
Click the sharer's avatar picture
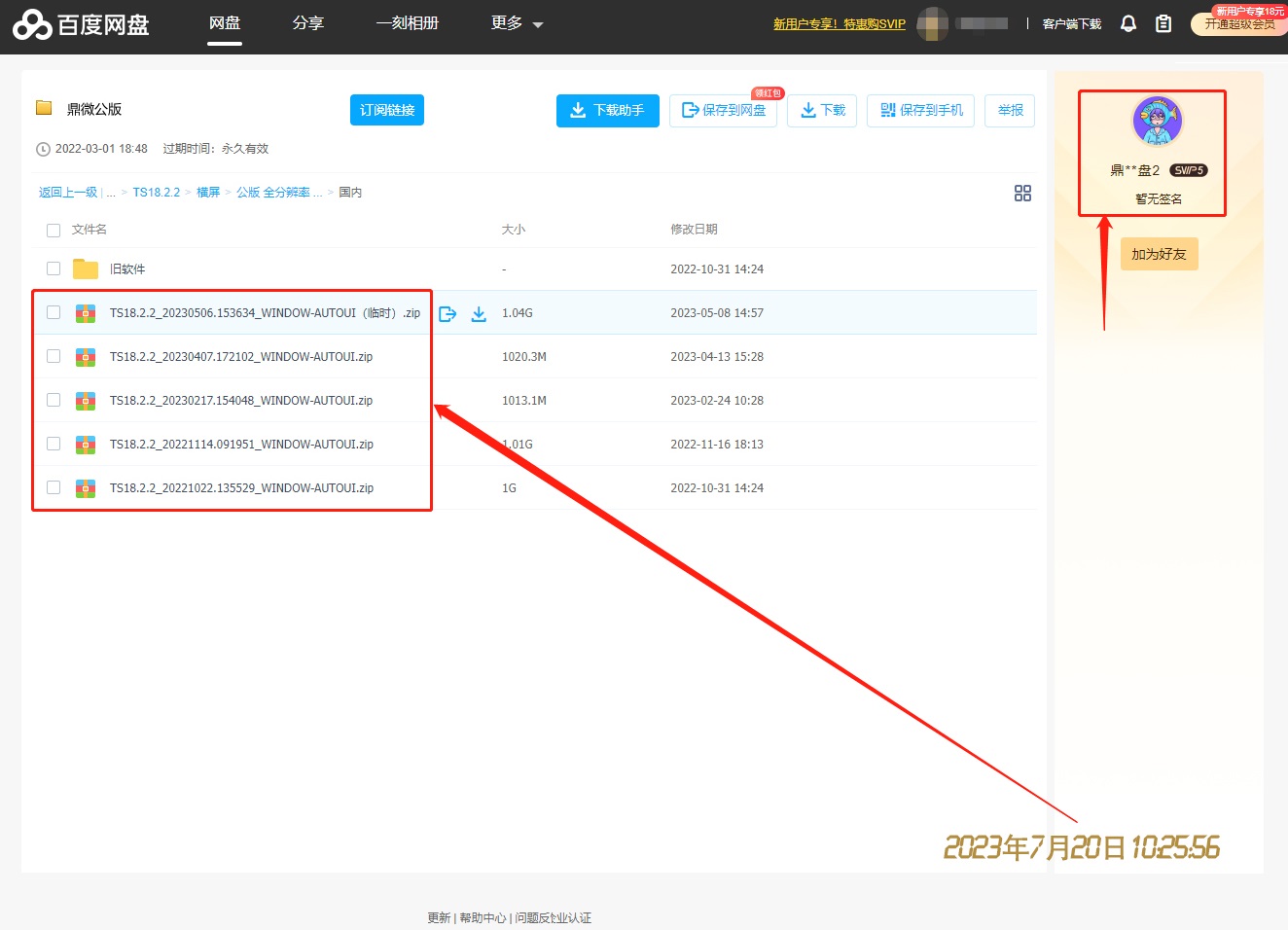point(1157,122)
